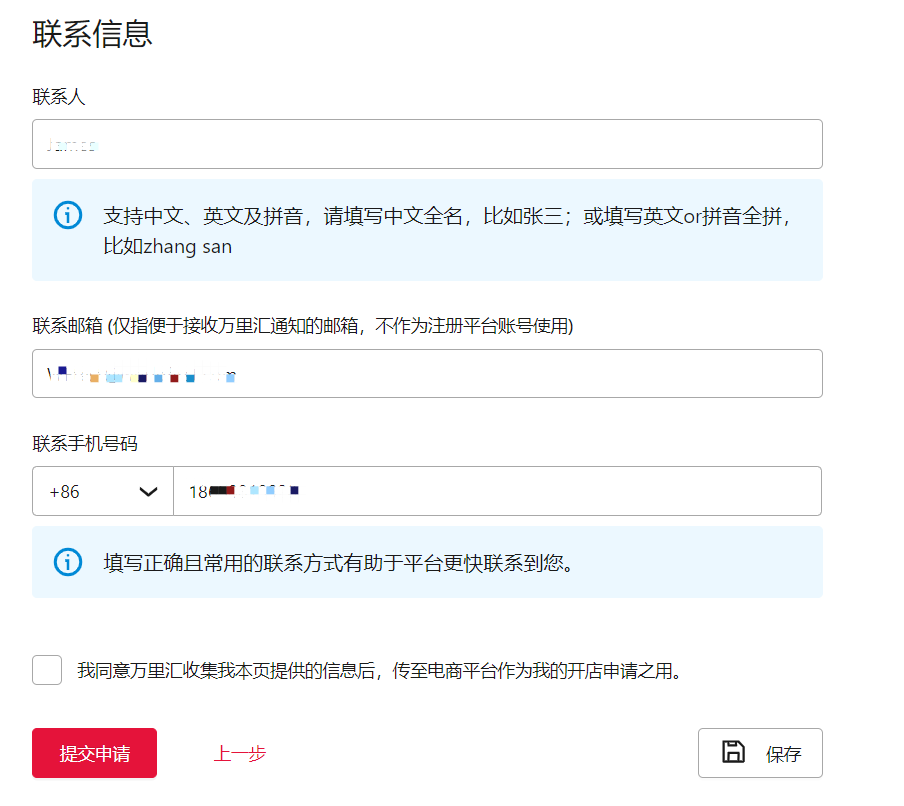Click the 联系人 field label

pos(59,97)
